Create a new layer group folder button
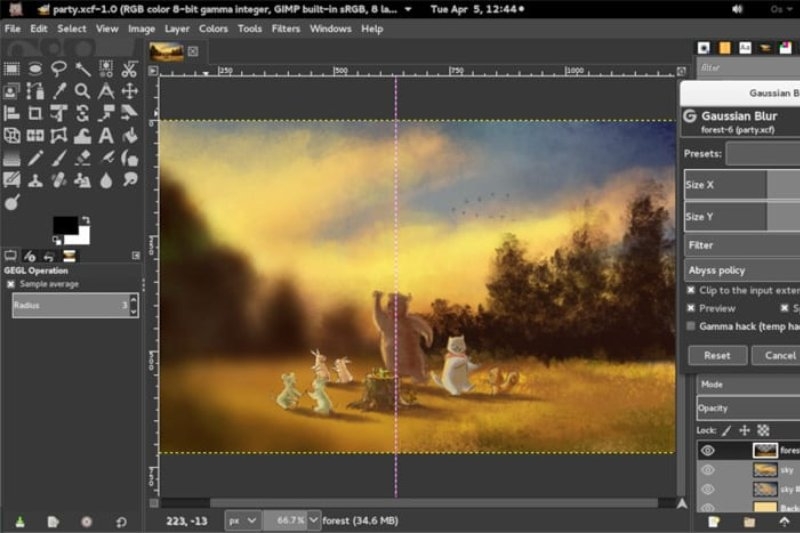Screen dimensions: 800x533 (x=749, y=522)
